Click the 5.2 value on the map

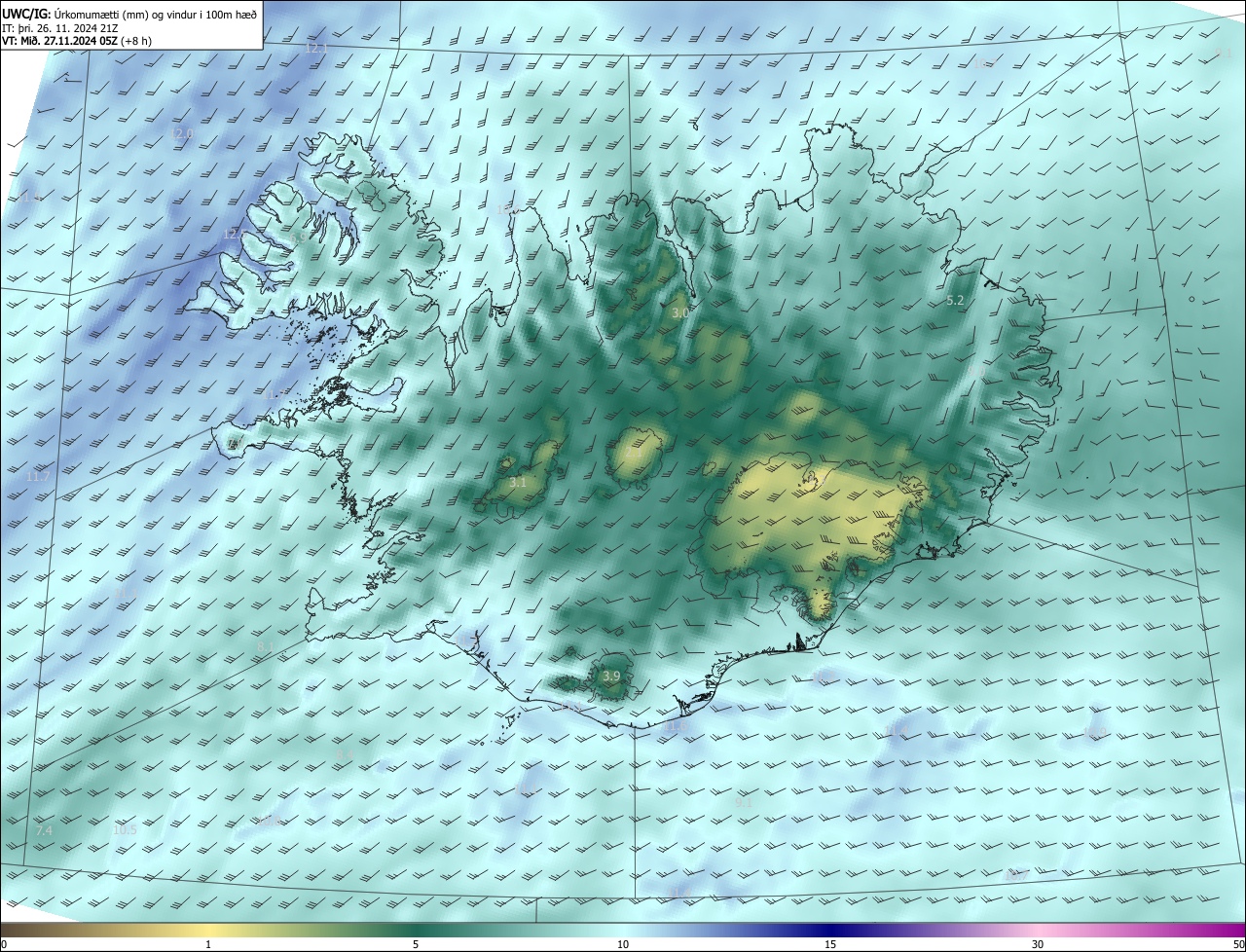[x=955, y=301]
